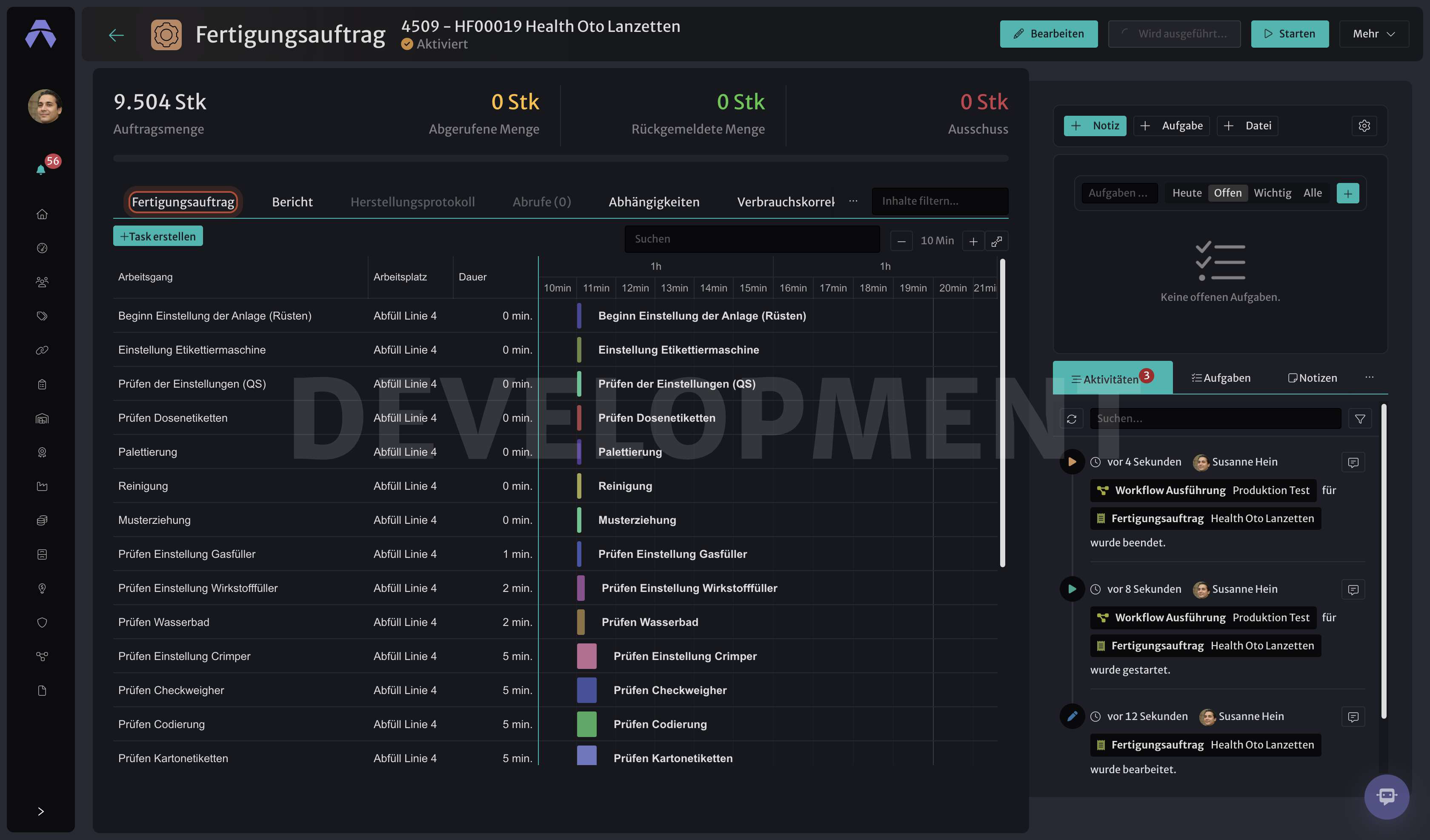Click the Task erstellen button
The image size is (1430, 840).
[x=158, y=236]
